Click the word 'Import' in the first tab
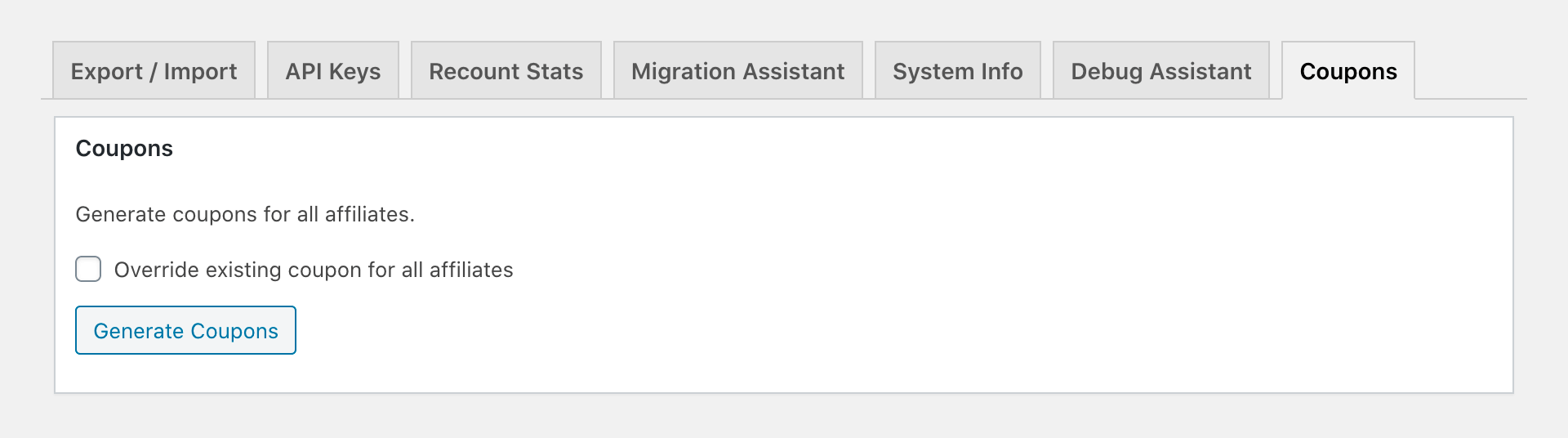The height and width of the screenshot is (438, 1568). pos(200,72)
